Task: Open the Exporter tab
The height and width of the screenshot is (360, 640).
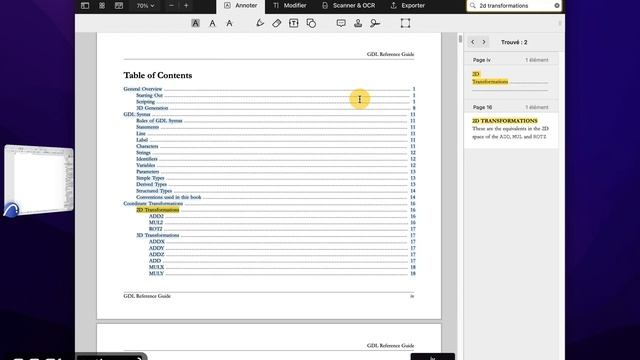Action: coord(407,6)
